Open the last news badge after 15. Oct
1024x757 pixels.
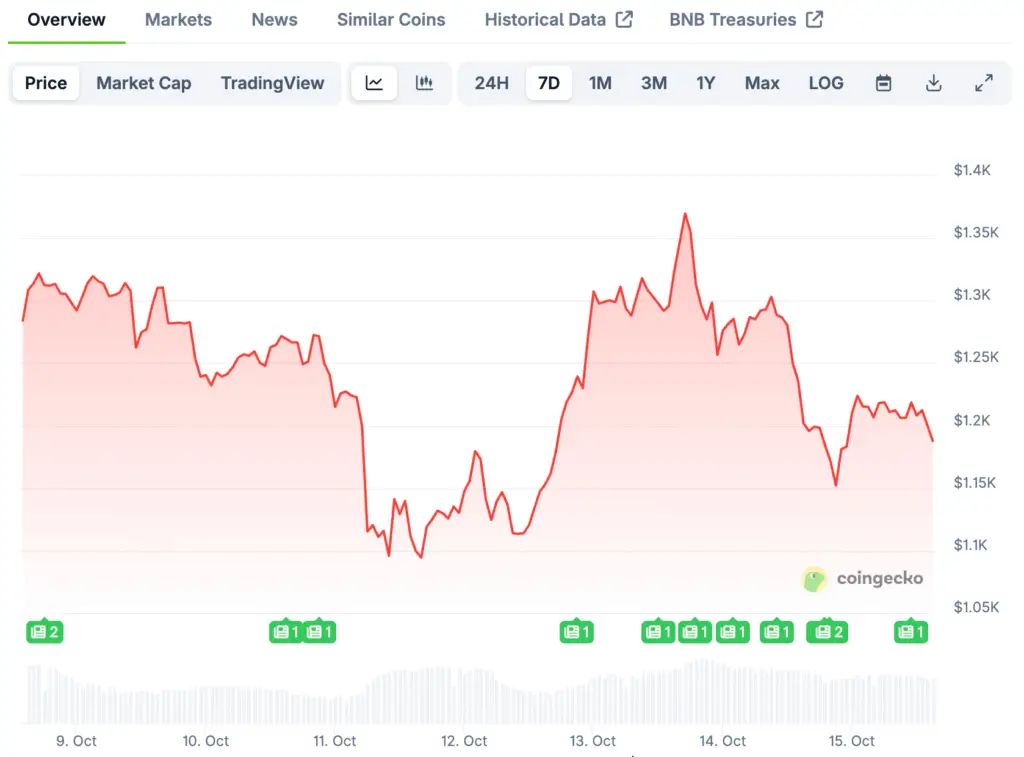[910, 631]
